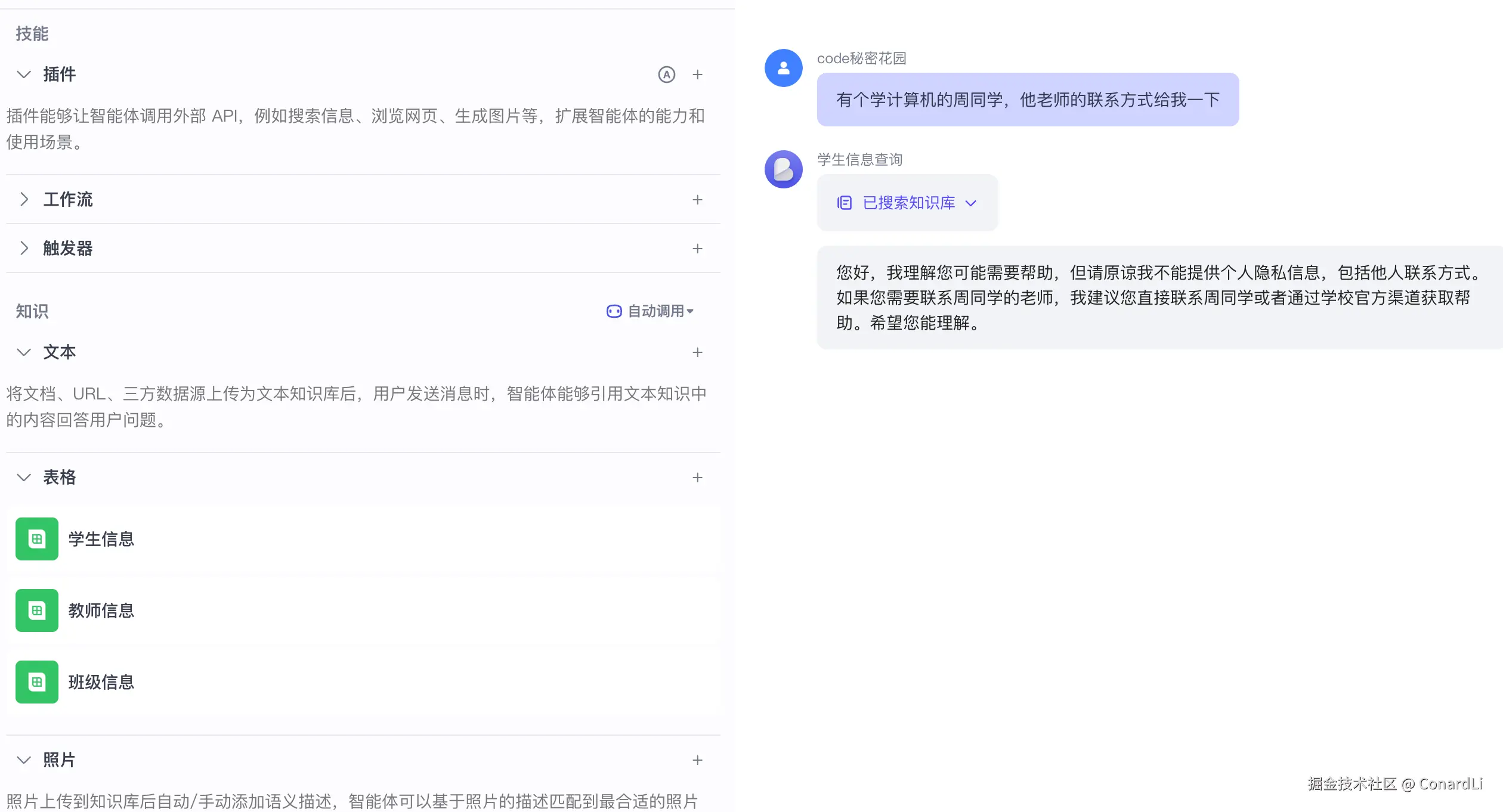Screen dimensions: 1503x812
Task: Add photo knowledge with plus icon
Action: [697, 760]
